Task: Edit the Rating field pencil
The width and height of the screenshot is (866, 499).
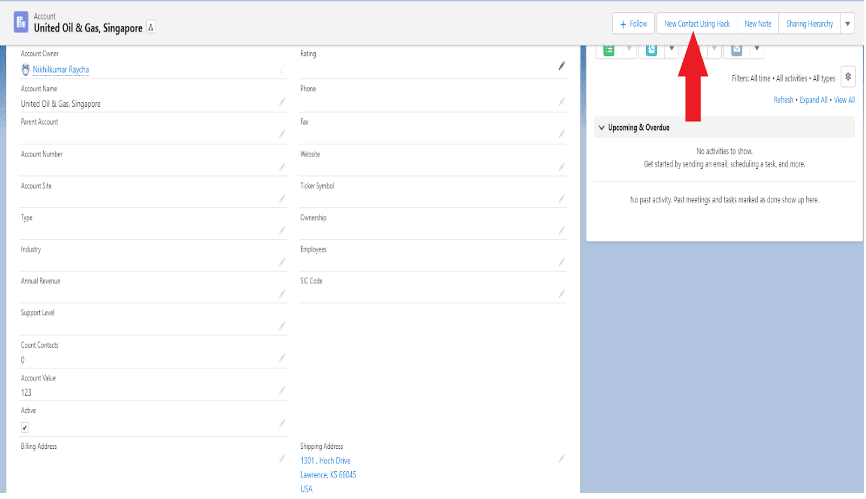Action: pos(561,66)
